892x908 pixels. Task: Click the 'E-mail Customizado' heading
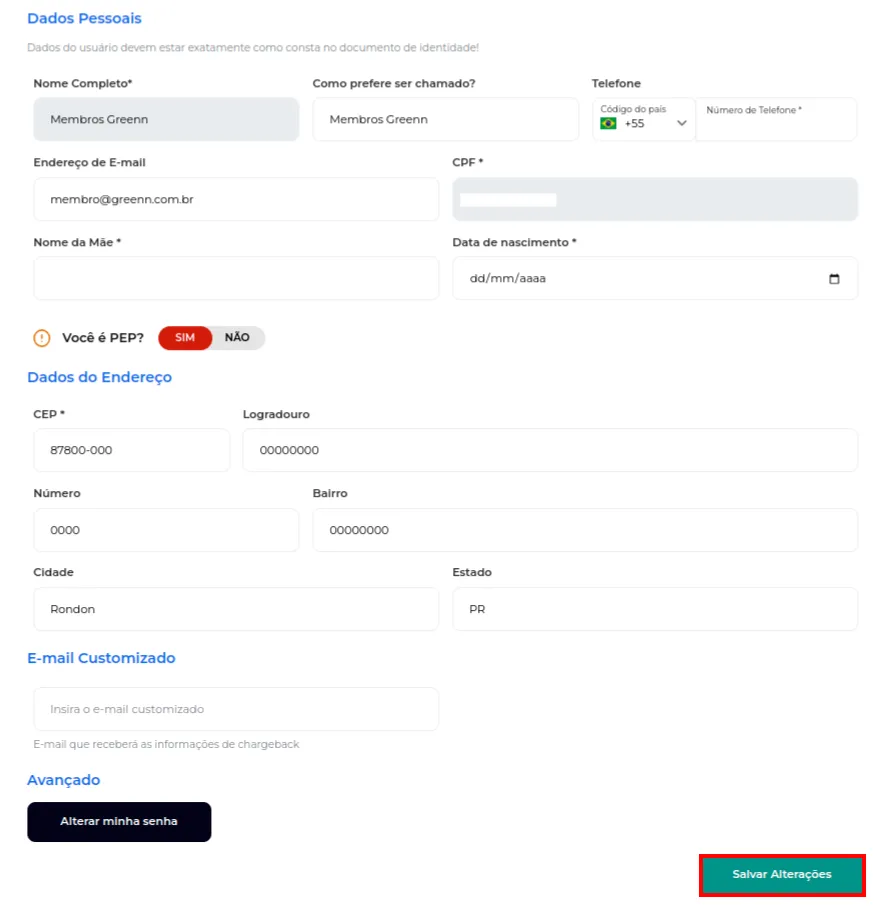click(x=101, y=658)
